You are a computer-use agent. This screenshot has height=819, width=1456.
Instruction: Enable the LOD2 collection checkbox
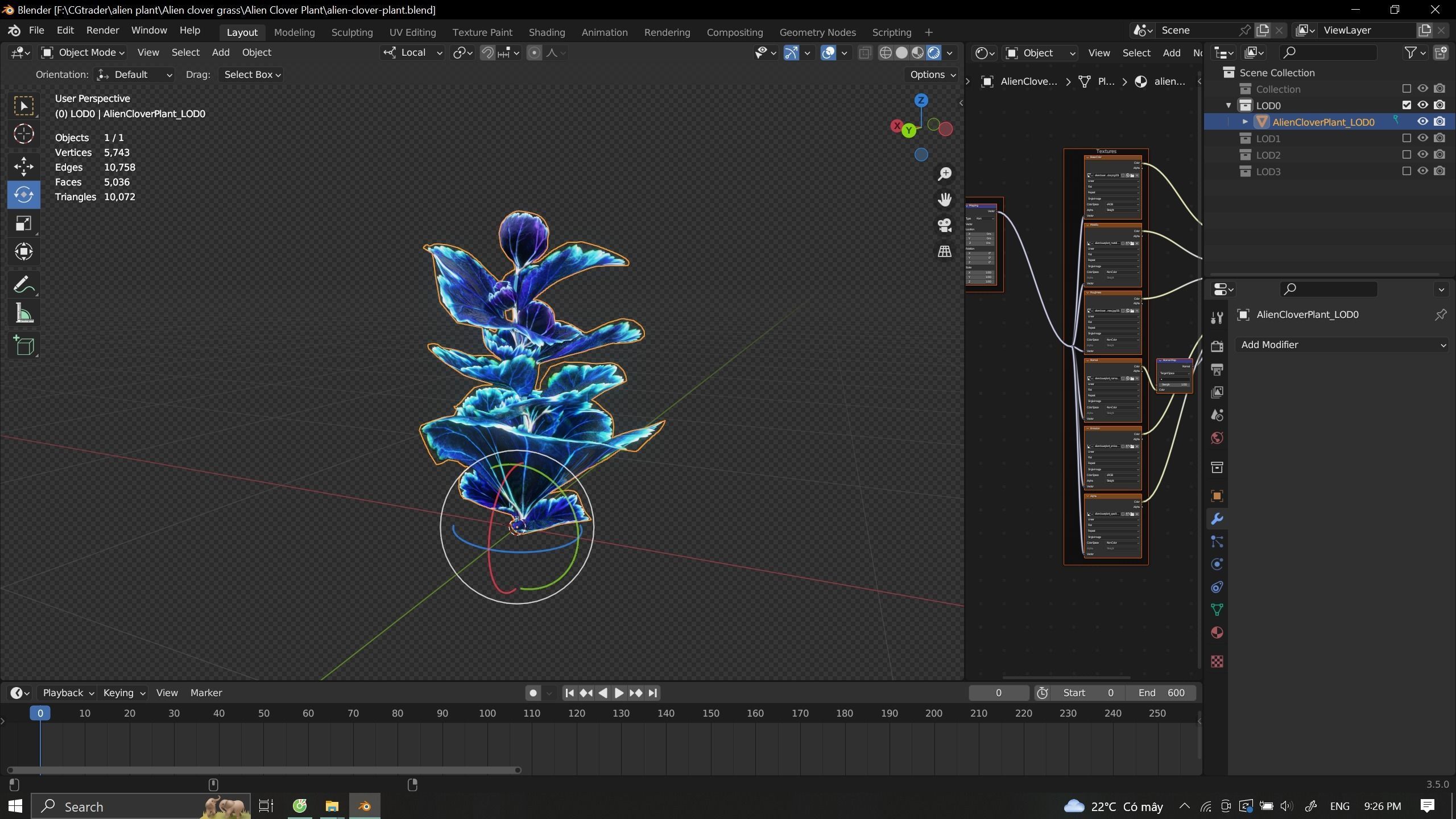[1407, 155]
